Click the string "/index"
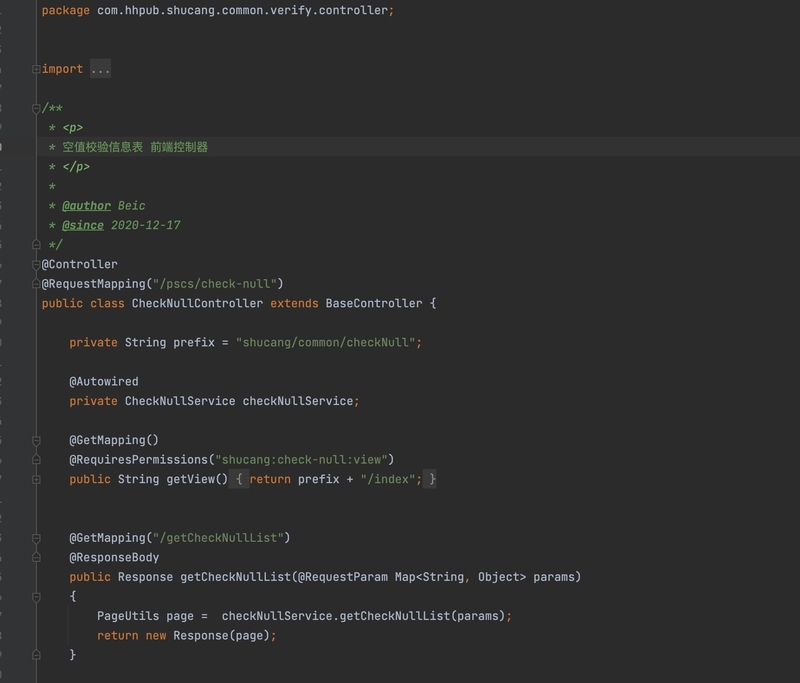 click(388, 479)
